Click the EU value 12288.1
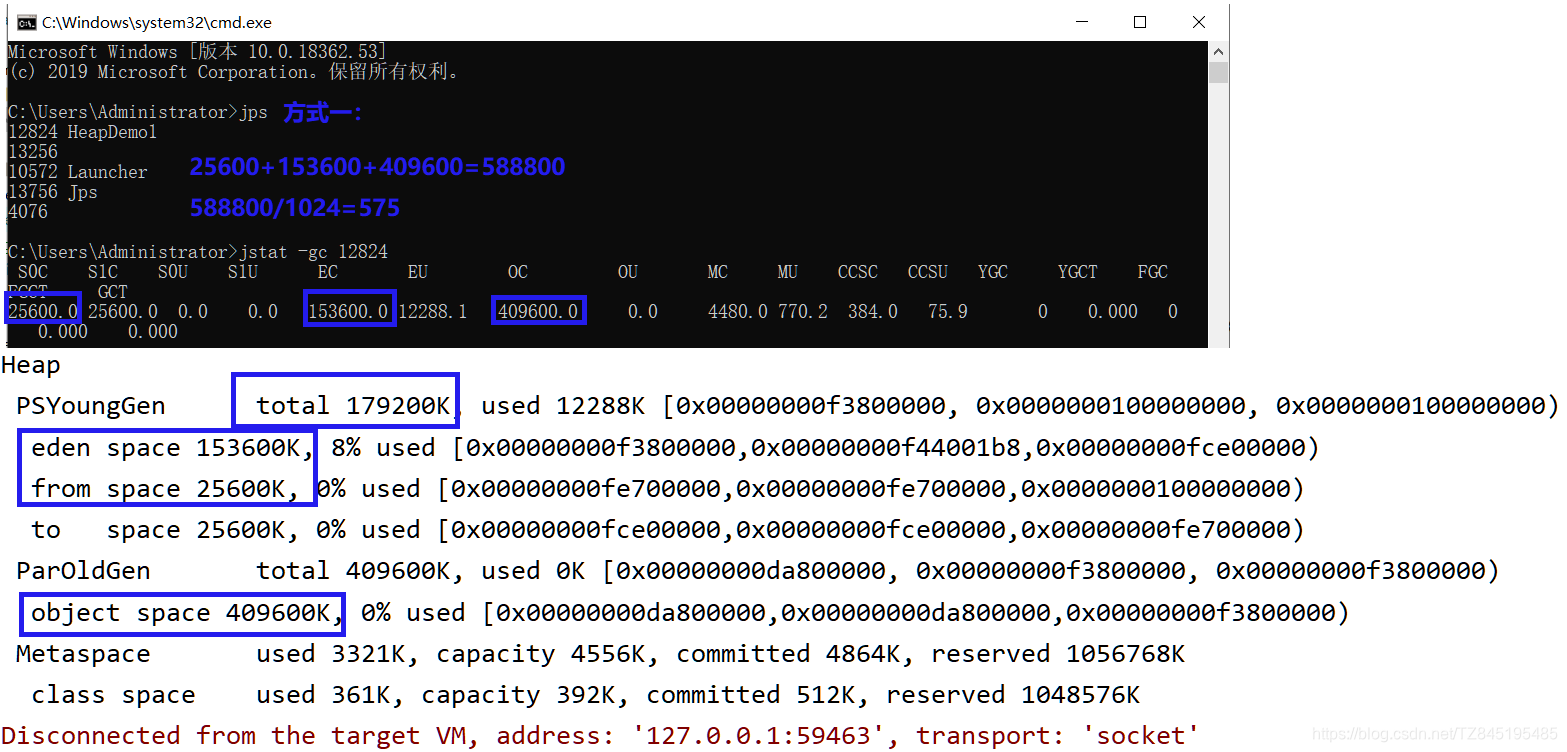 433,312
